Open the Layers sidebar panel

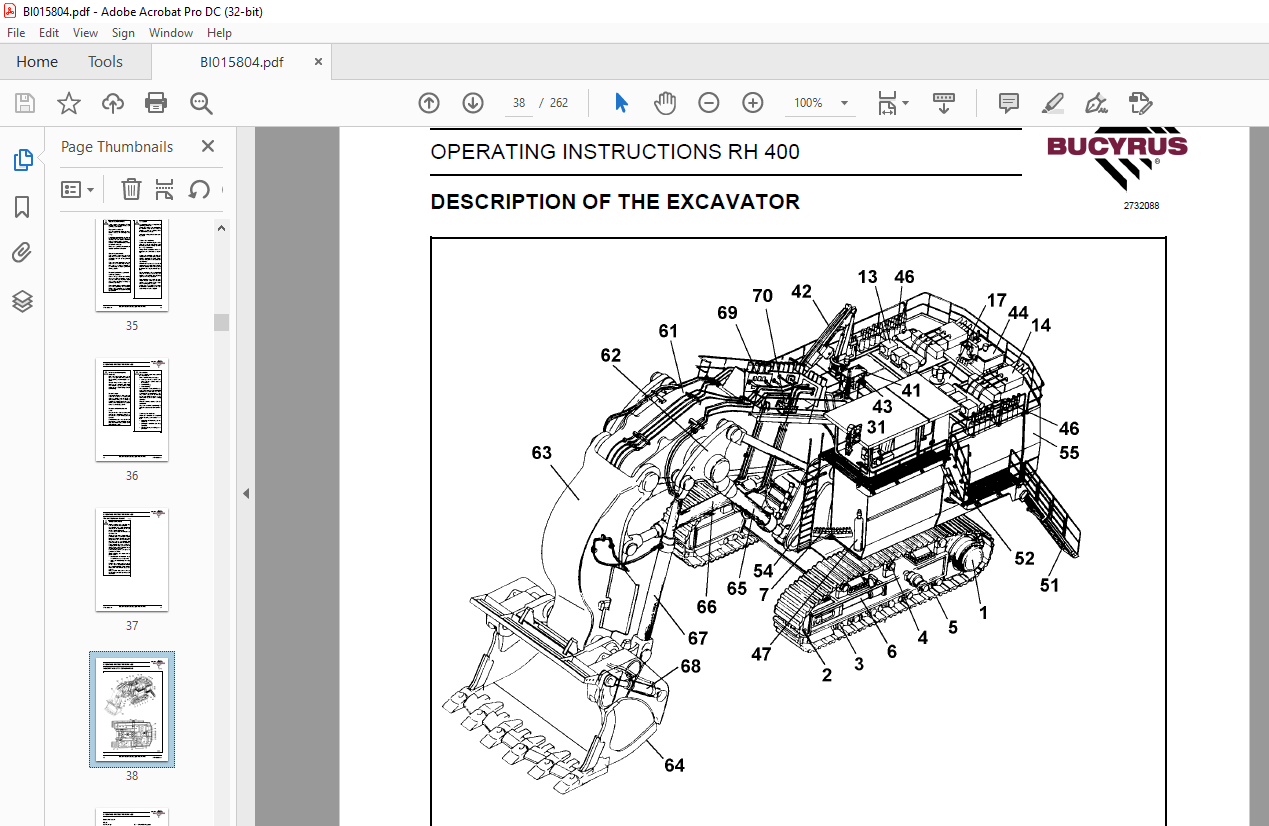(22, 301)
